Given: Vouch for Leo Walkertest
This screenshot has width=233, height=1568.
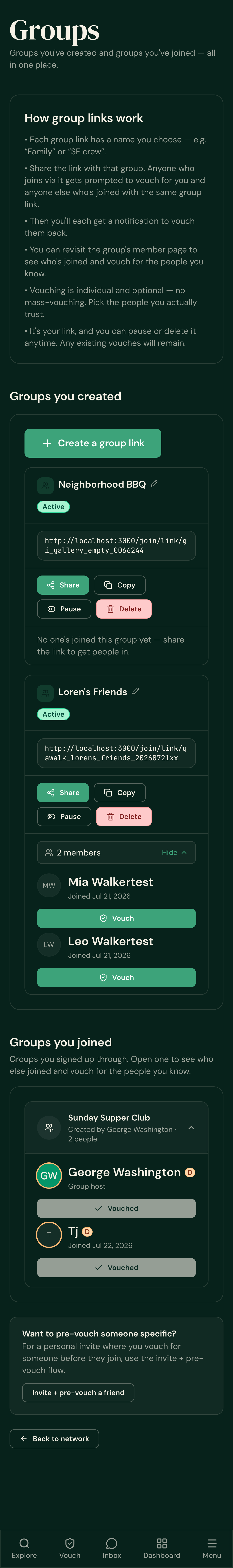Looking at the screenshot, I should click(x=116, y=977).
